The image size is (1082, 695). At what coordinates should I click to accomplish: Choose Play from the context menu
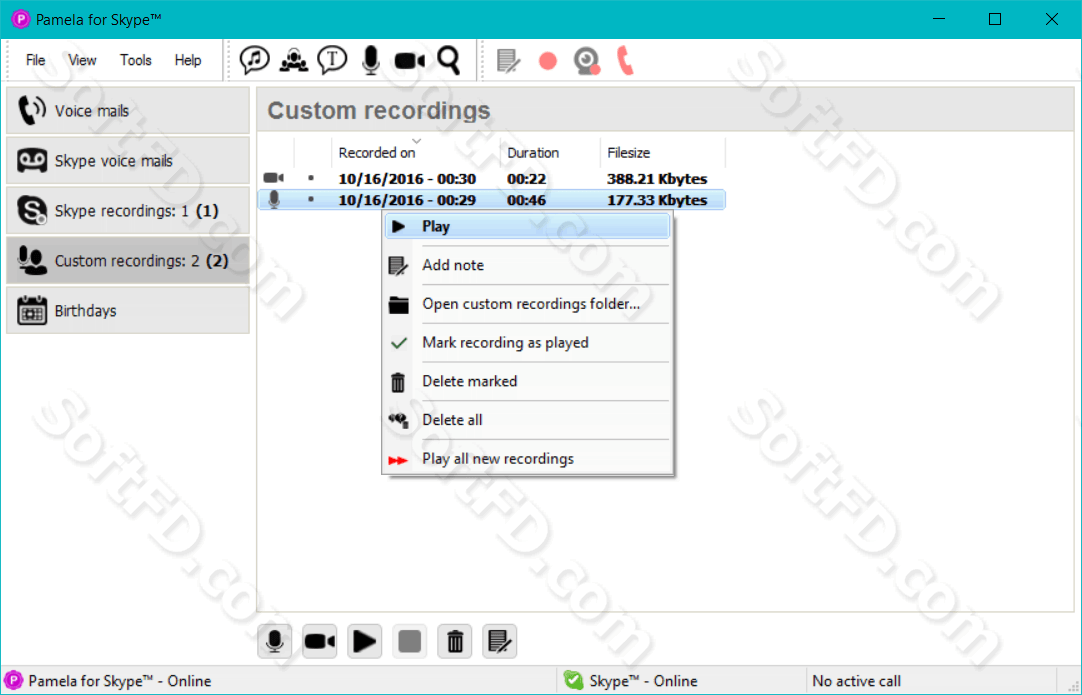[x=527, y=226]
